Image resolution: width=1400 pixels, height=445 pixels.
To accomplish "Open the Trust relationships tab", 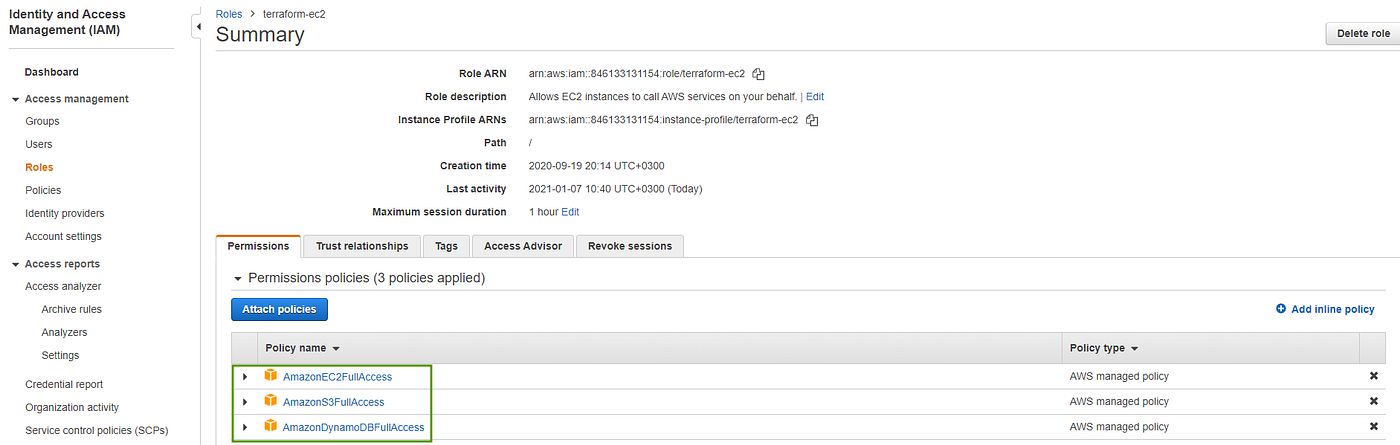I will (x=362, y=246).
